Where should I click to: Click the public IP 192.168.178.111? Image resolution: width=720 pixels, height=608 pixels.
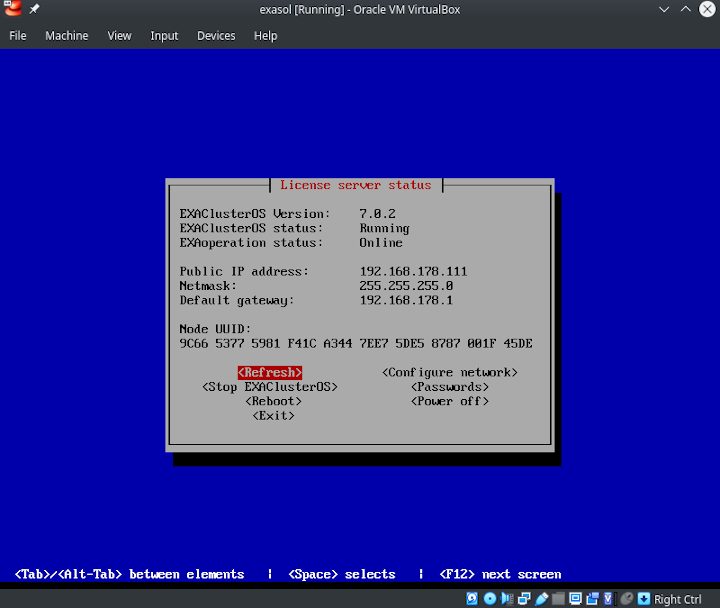pos(413,271)
